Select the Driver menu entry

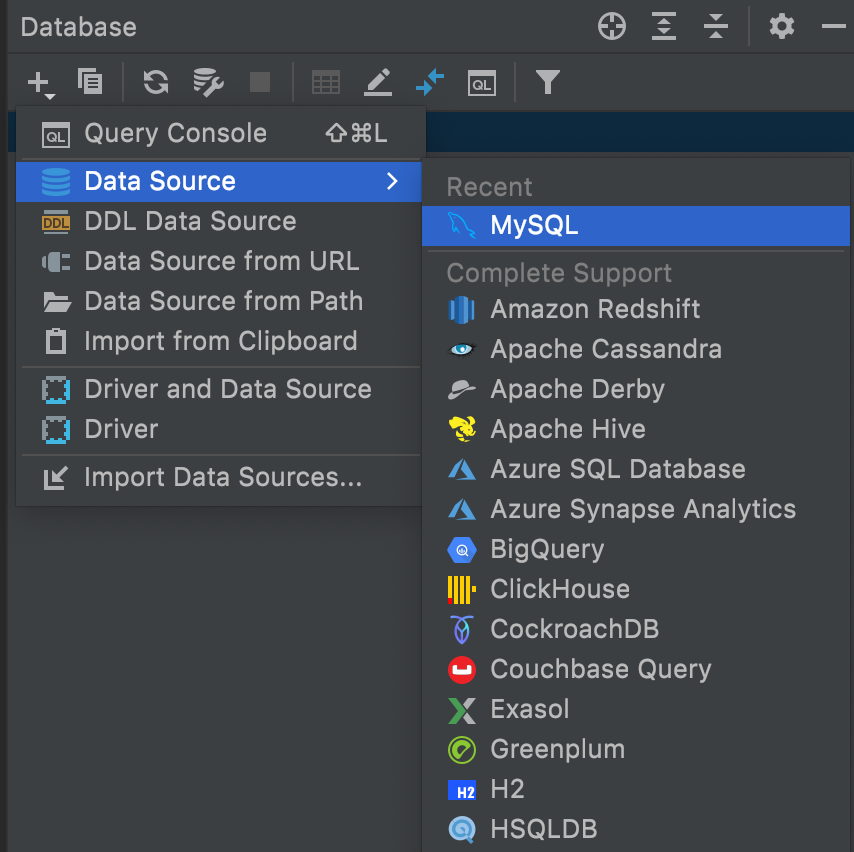(x=218, y=429)
